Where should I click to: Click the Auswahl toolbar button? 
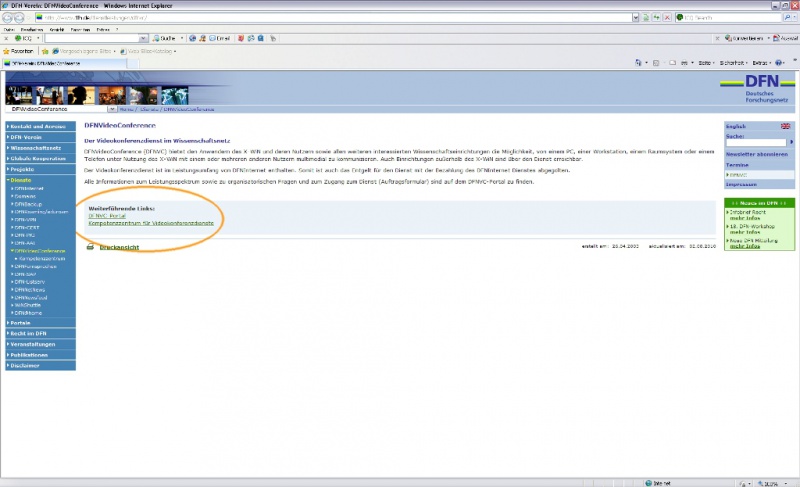(786, 38)
